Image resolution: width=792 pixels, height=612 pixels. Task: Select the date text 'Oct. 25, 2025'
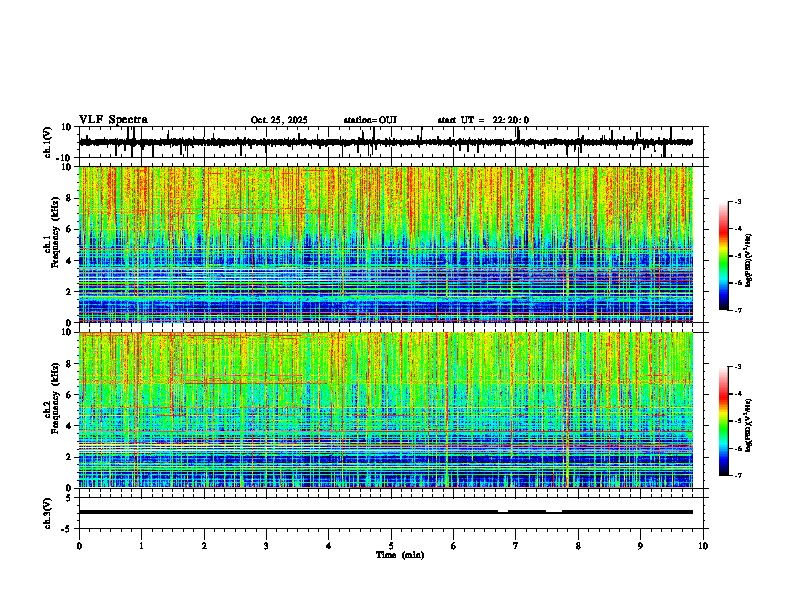(279, 120)
